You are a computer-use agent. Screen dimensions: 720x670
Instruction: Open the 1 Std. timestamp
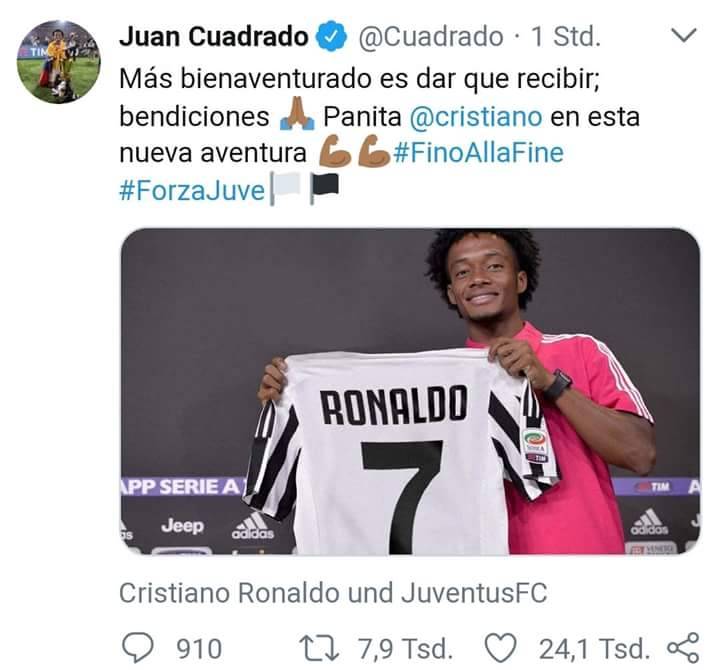tap(566, 36)
